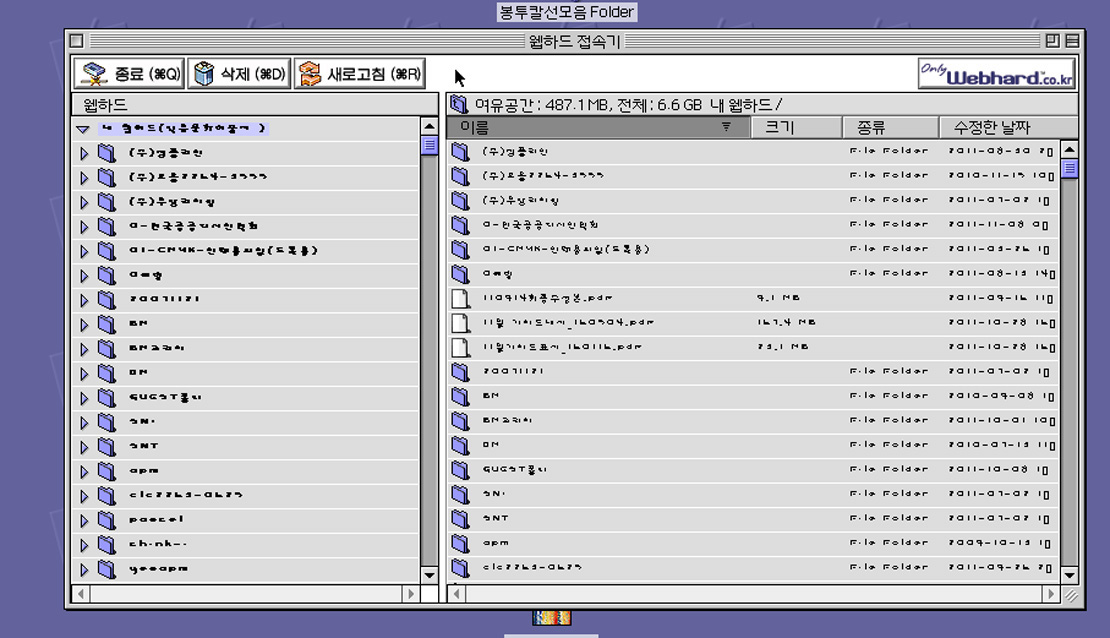This screenshot has width=1110, height=638.
Task: Click down arrow of left pane vertical scrollbar
Action: tap(429, 575)
